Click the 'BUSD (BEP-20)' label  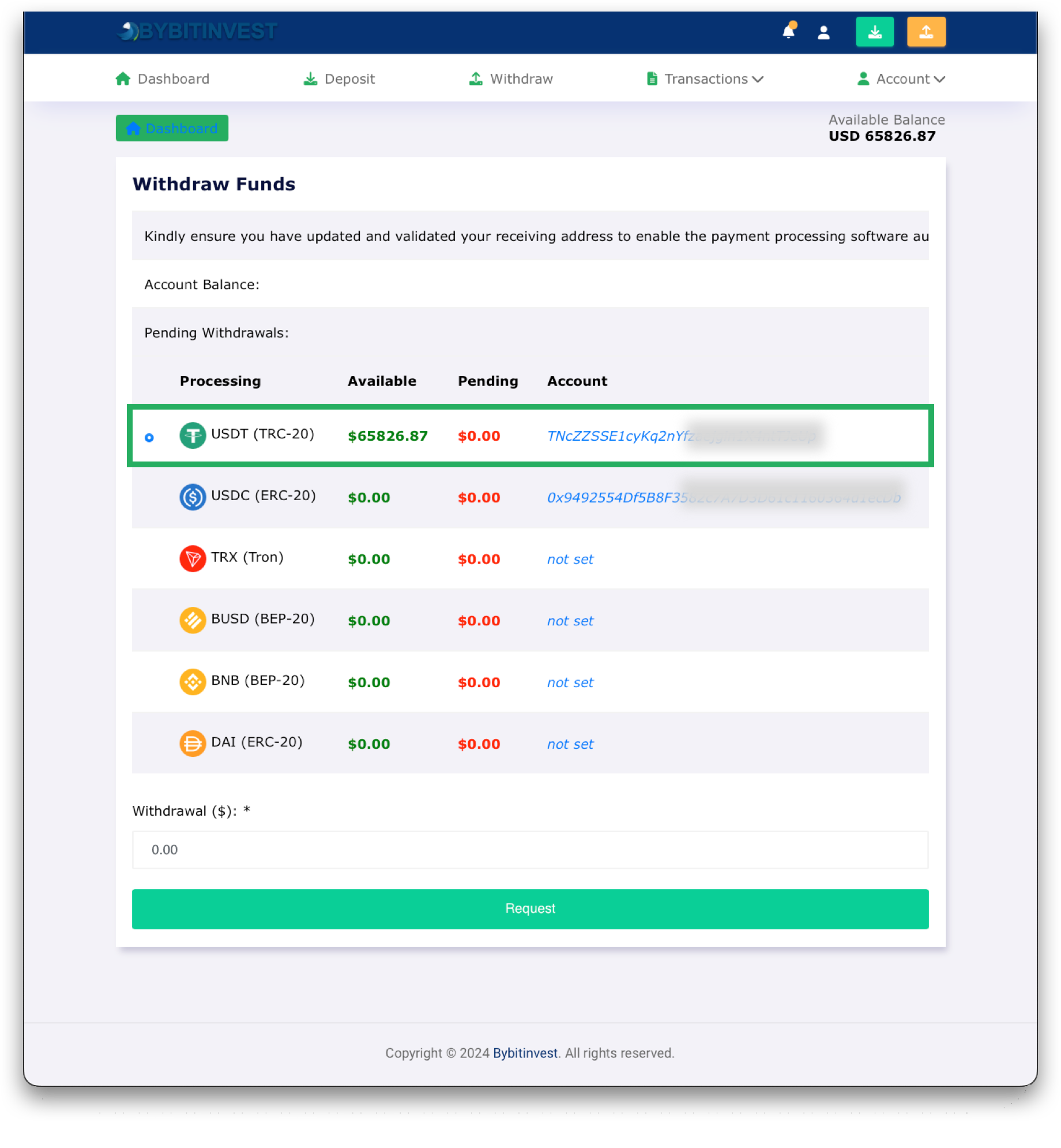pyautogui.click(x=263, y=619)
